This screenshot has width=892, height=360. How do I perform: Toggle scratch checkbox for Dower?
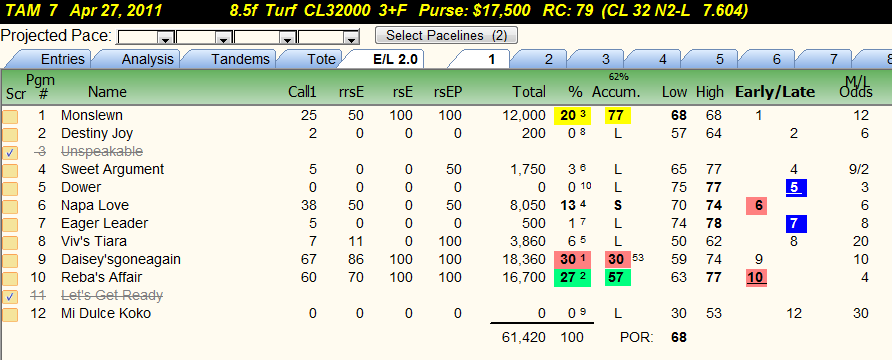(10, 189)
